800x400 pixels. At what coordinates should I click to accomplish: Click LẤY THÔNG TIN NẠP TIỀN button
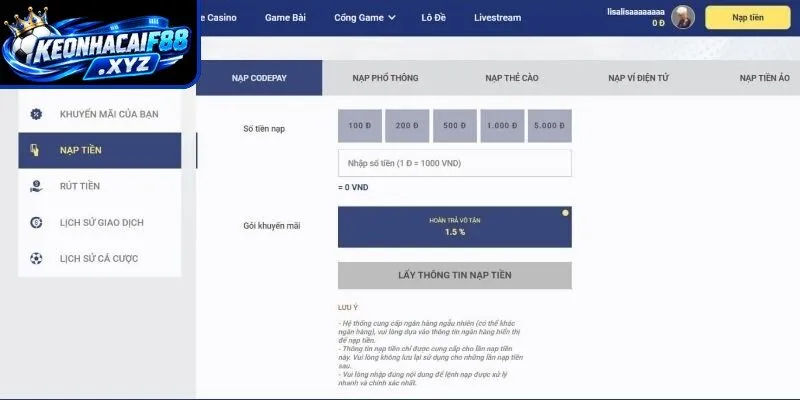pos(455,276)
